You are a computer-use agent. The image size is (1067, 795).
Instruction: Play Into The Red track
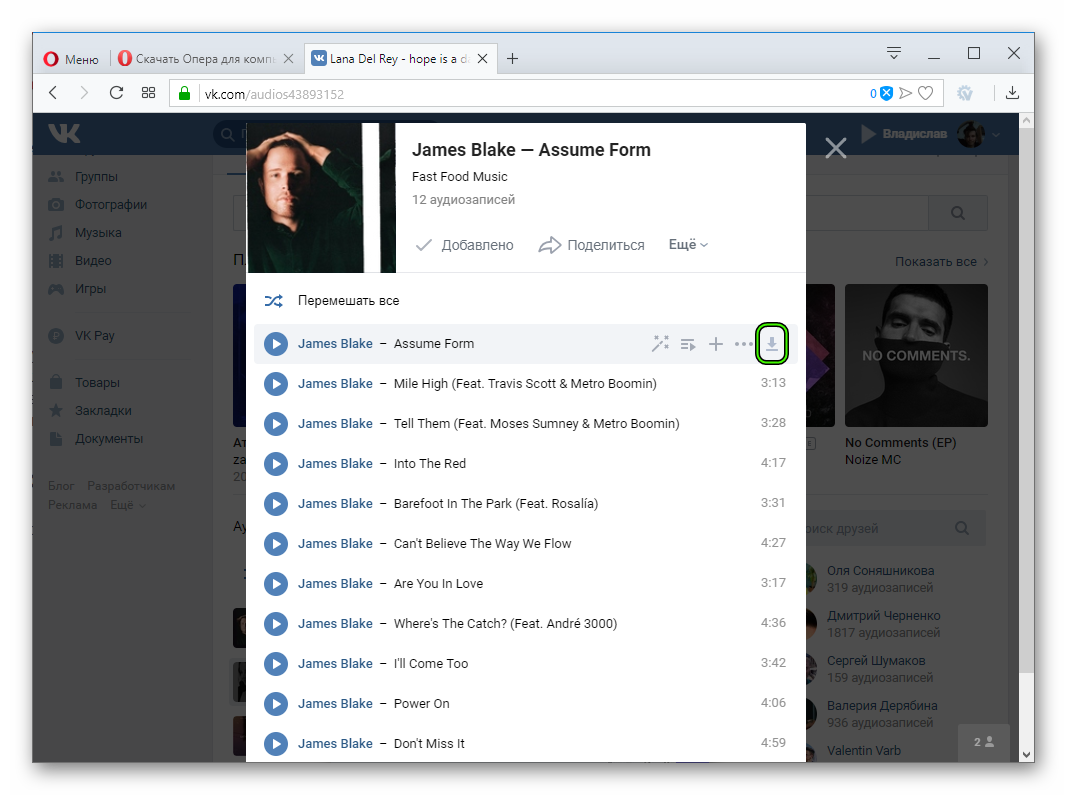[x=276, y=464]
